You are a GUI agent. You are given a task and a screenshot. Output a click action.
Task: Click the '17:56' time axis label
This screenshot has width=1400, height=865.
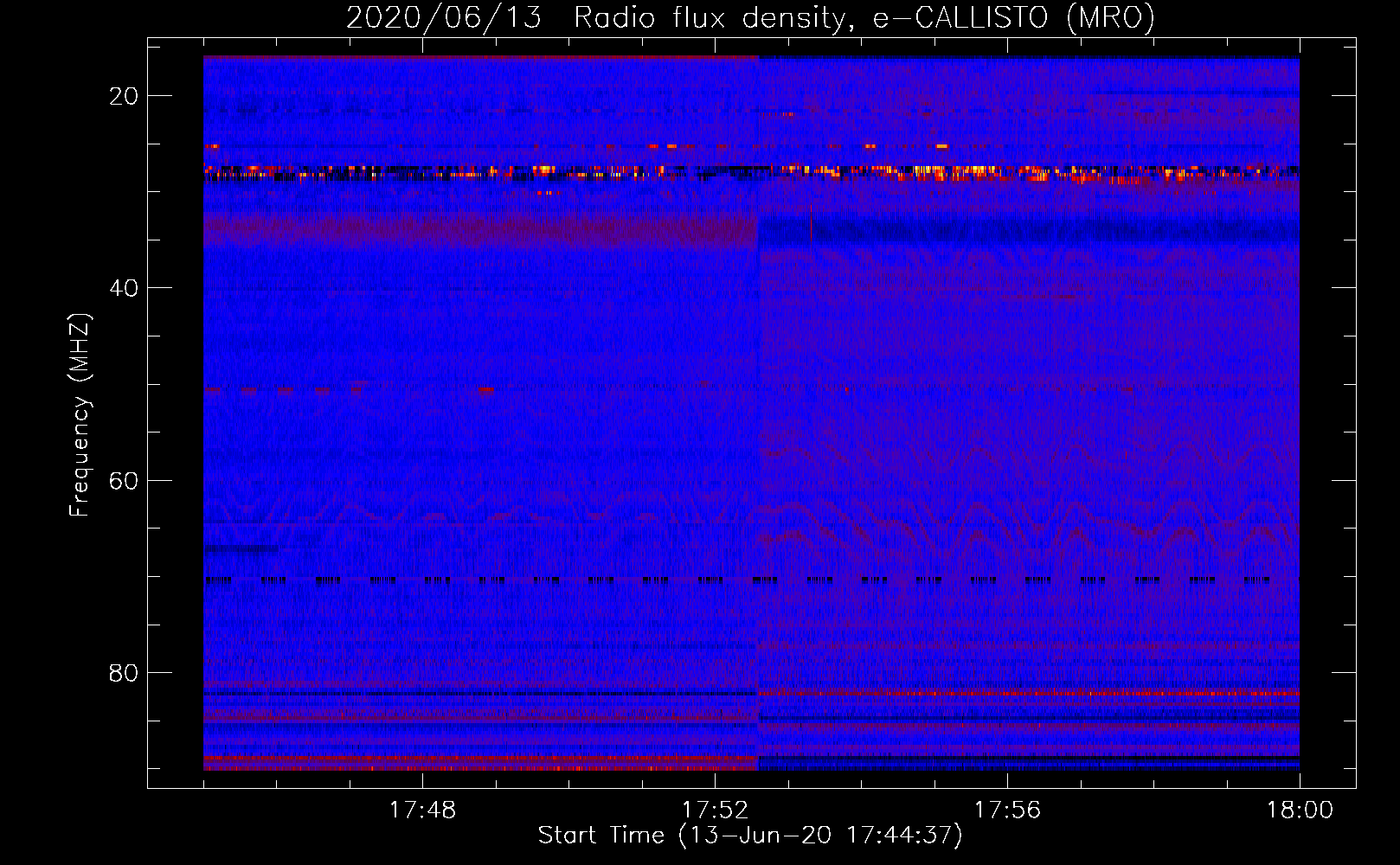pos(1007,811)
